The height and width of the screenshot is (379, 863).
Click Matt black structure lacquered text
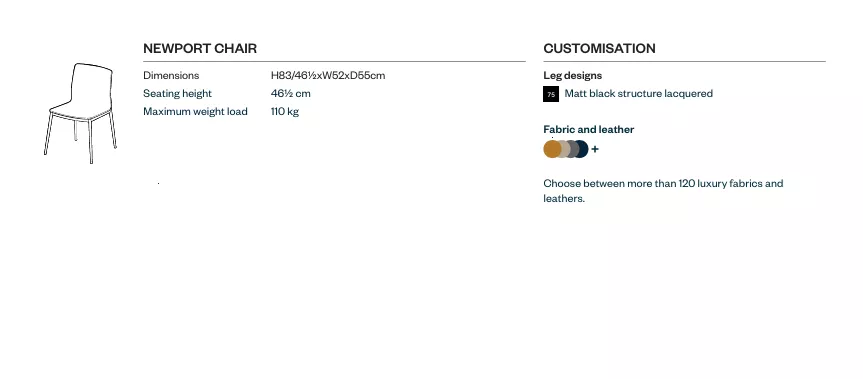click(x=638, y=94)
